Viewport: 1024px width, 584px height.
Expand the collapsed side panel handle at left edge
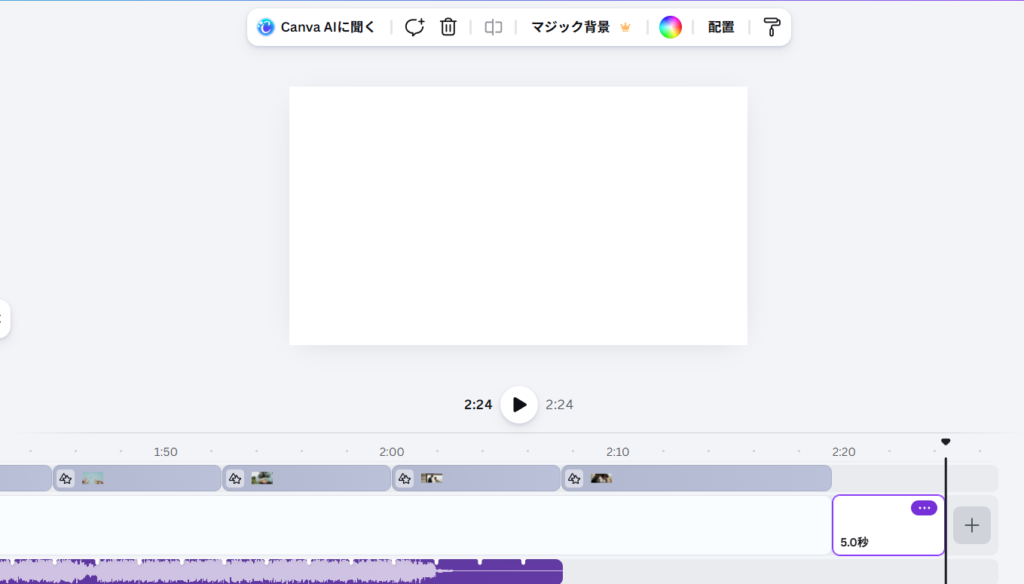[3, 319]
